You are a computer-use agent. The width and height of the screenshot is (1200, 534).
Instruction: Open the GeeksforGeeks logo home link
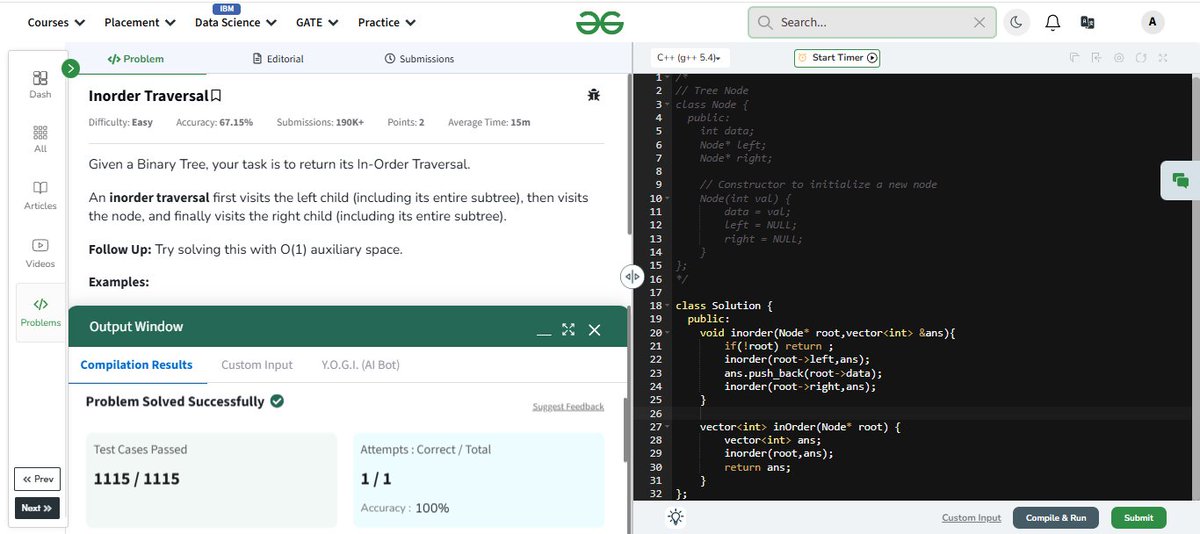pos(600,21)
